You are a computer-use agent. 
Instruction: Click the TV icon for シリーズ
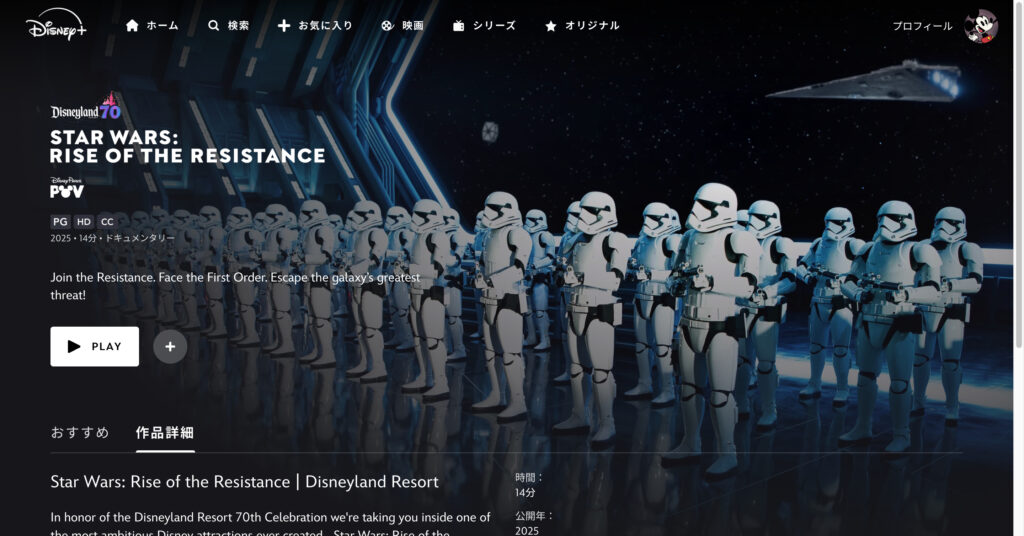click(458, 25)
